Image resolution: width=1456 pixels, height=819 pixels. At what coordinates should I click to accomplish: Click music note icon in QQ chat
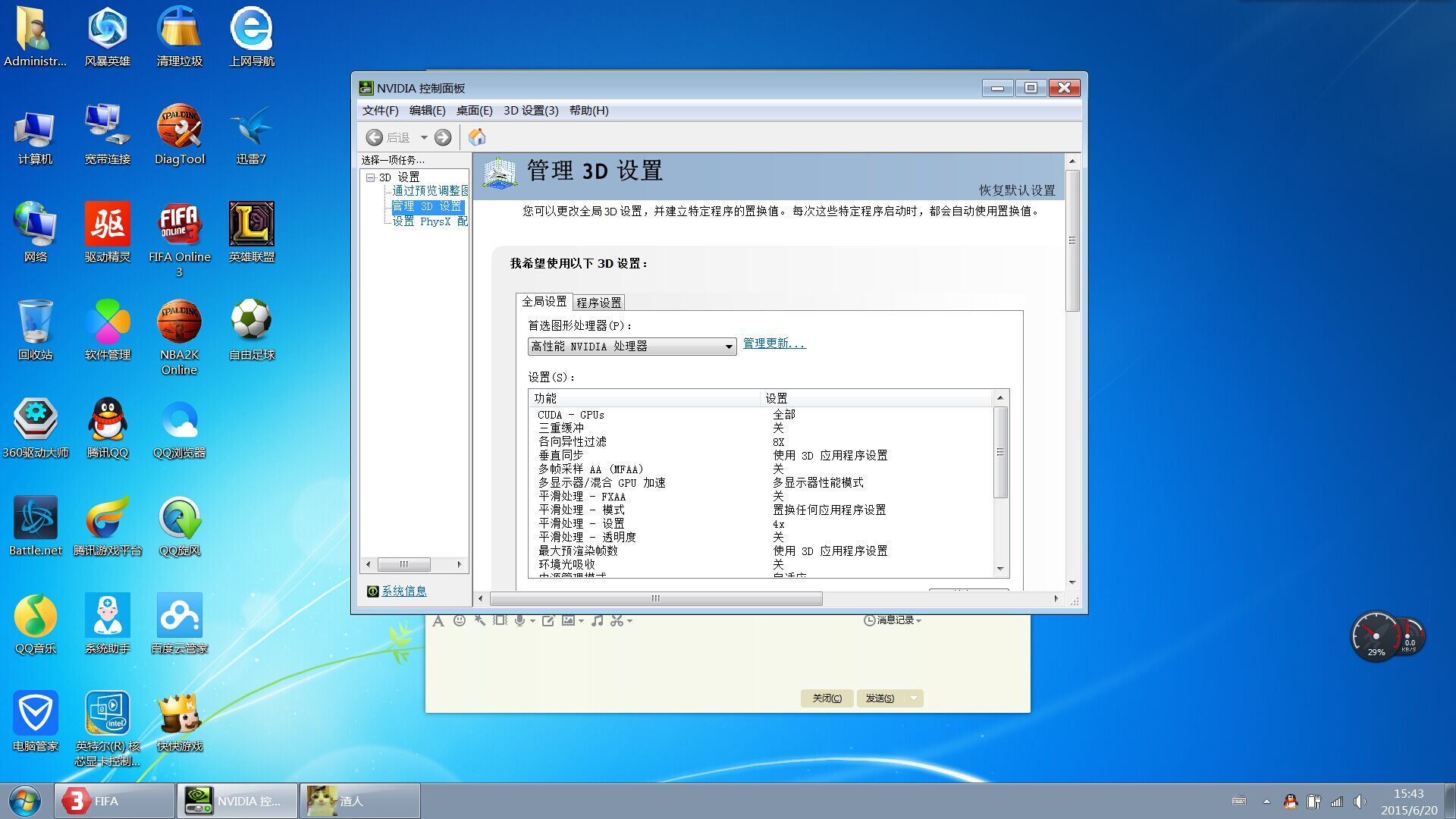point(598,620)
